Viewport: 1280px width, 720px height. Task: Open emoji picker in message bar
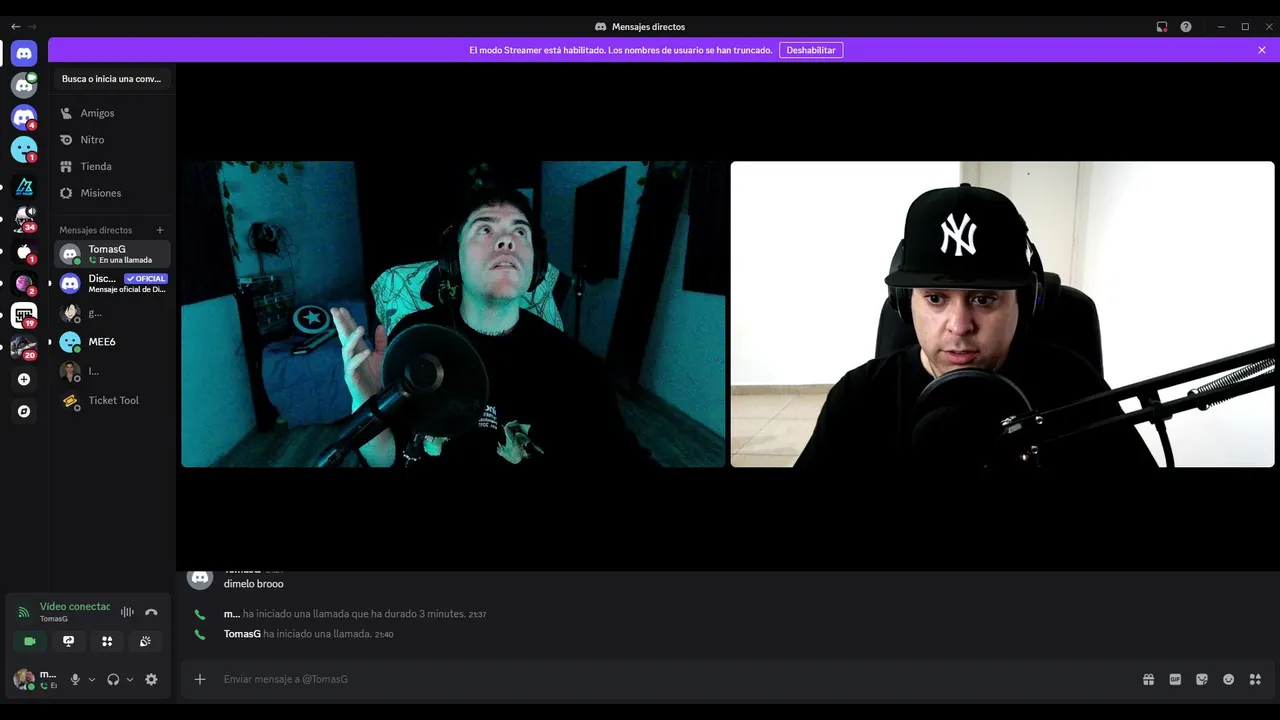(x=1228, y=679)
